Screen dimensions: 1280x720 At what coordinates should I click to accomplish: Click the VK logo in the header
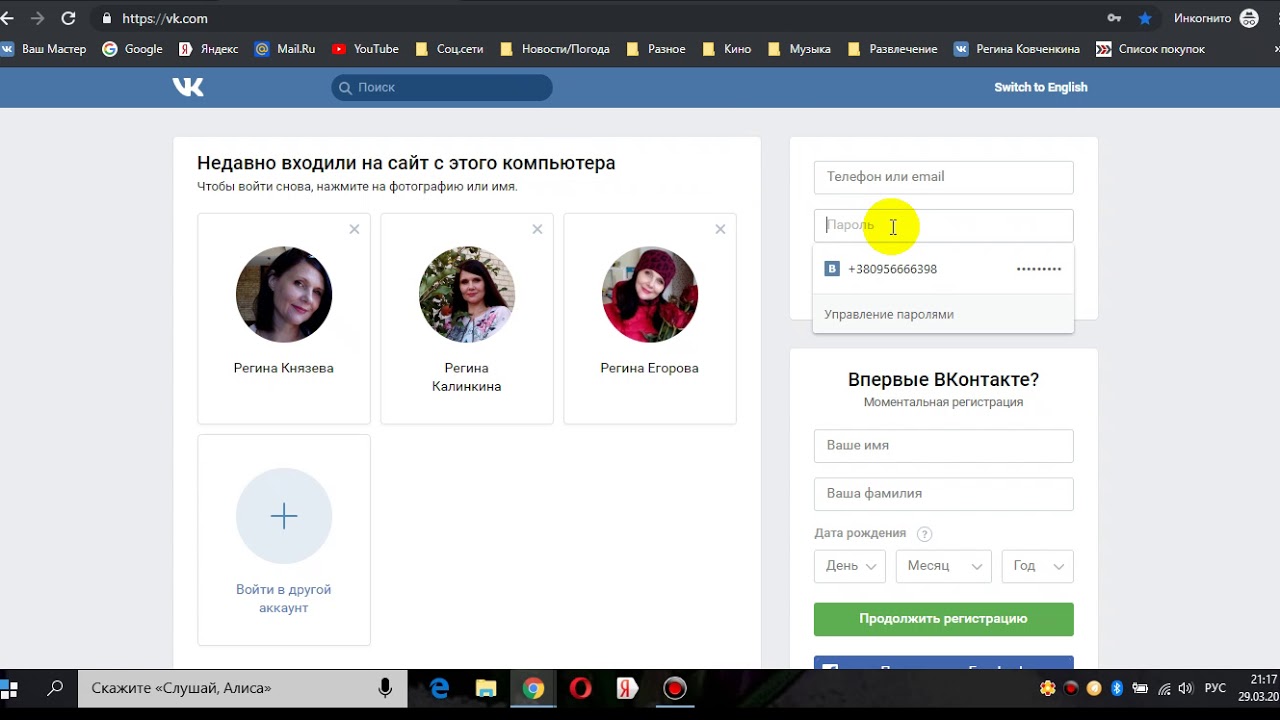pos(188,87)
